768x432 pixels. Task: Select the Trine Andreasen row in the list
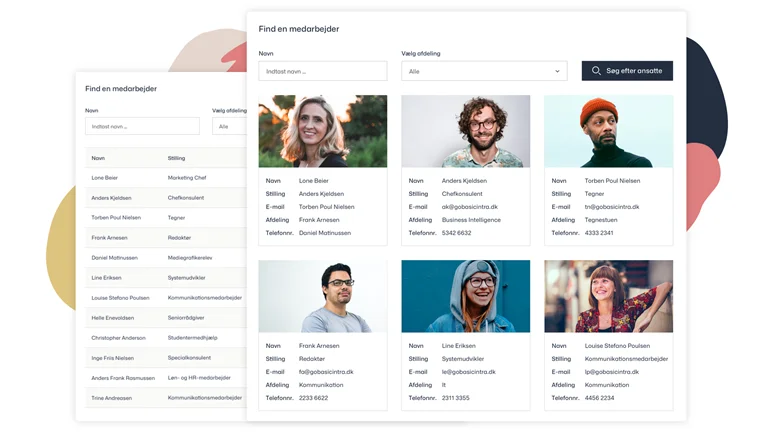click(166, 398)
